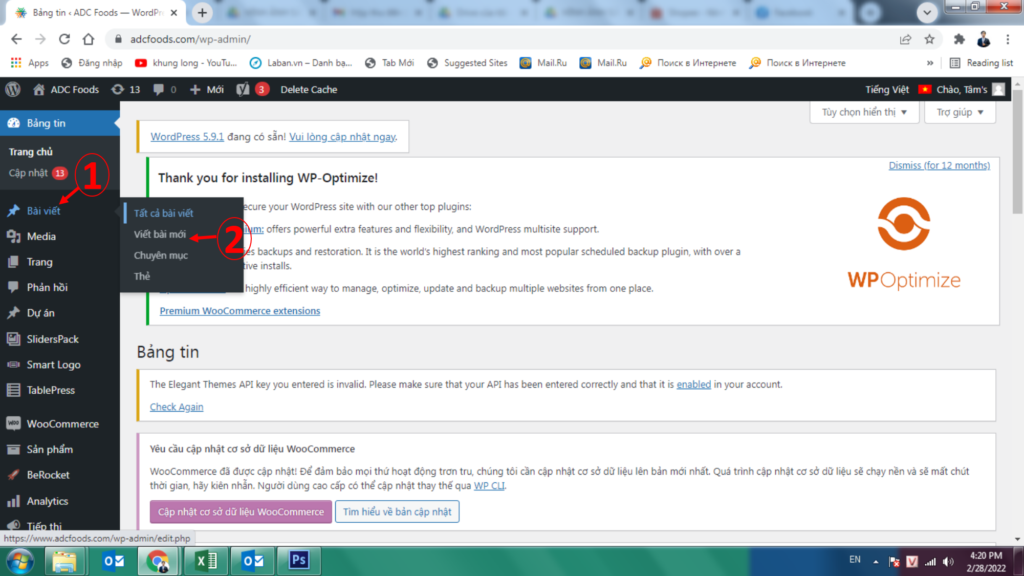The image size is (1024, 576).
Task: Go back with browser back arrow
Action: click(16, 39)
